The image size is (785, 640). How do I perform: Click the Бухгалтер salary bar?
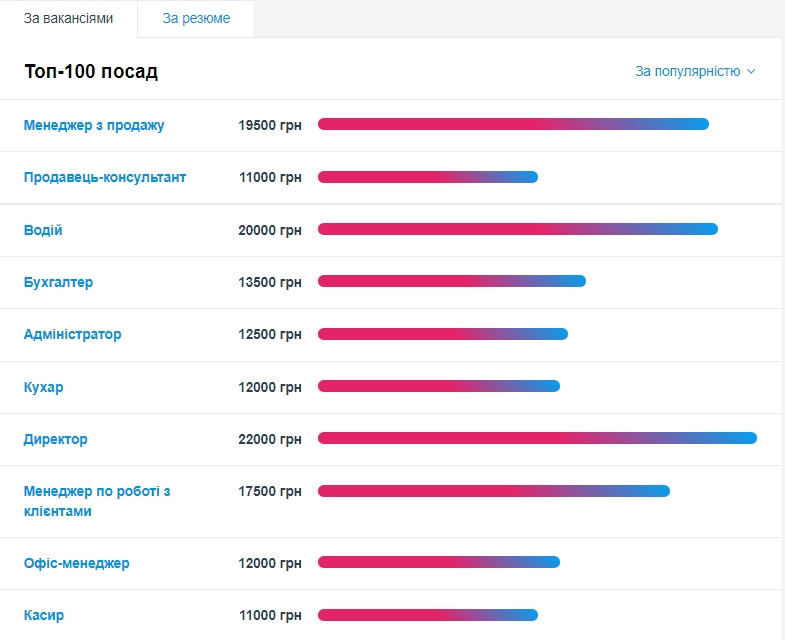click(451, 281)
